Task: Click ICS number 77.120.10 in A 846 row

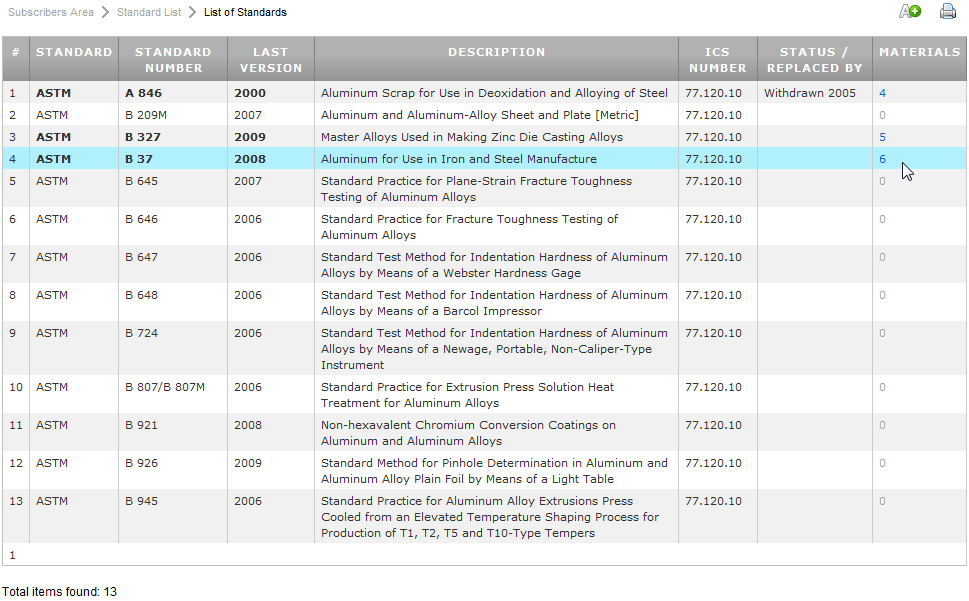Action: tap(713, 93)
